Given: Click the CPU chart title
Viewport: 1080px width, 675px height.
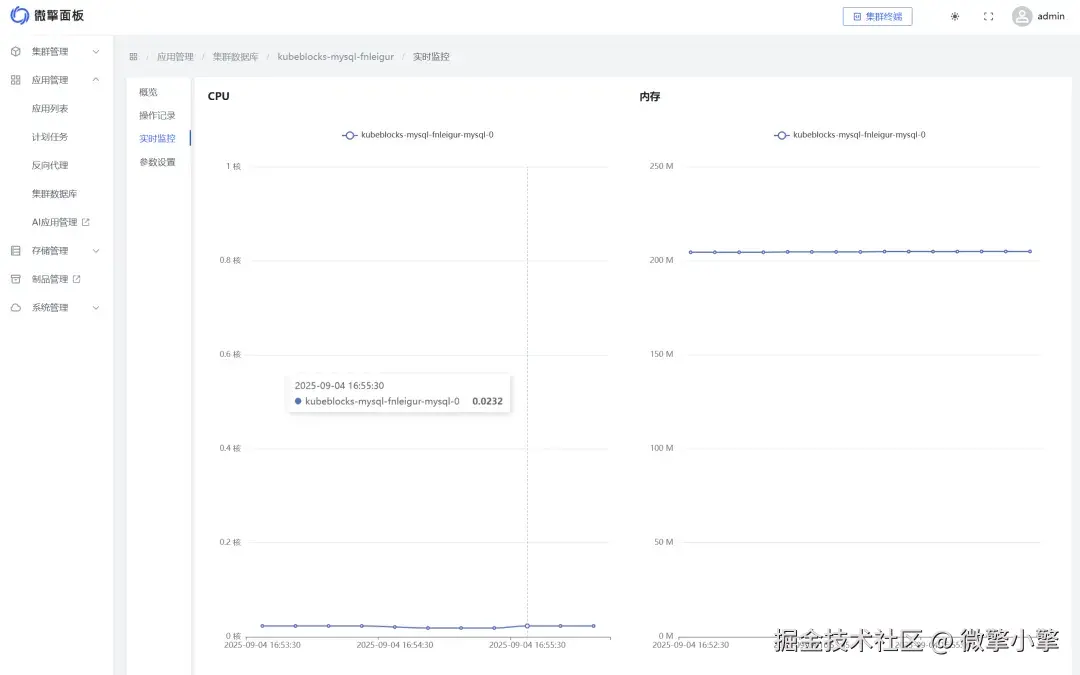Looking at the screenshot, I should [218, 96].
